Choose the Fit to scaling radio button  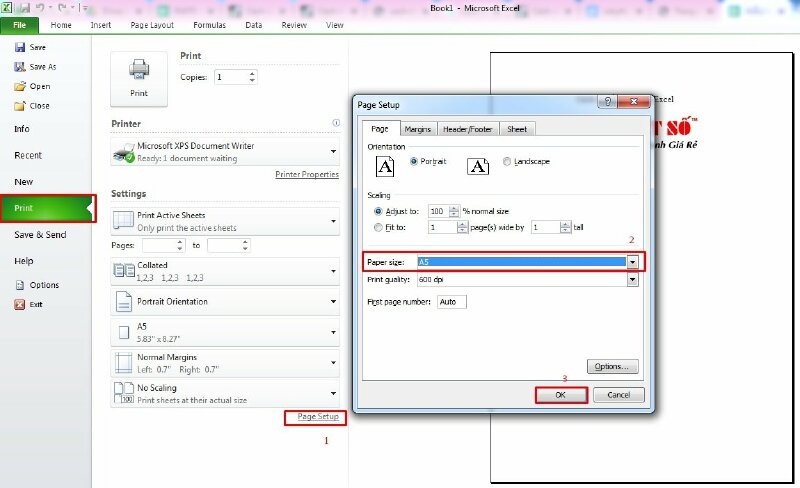click(378, 227)
